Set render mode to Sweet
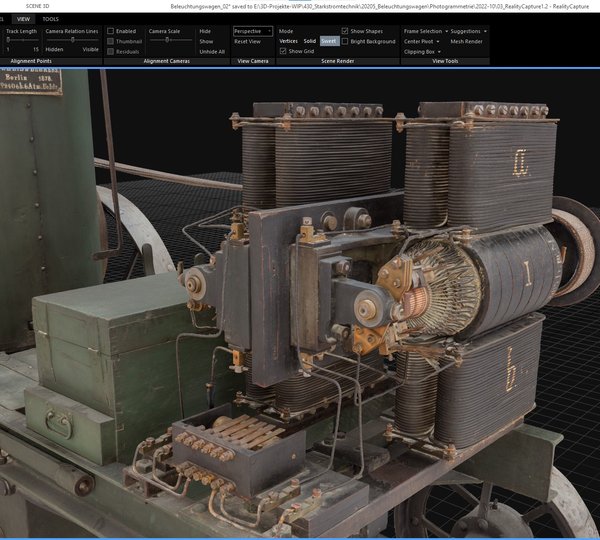The image size is (600, 540). tap(329, 41)
